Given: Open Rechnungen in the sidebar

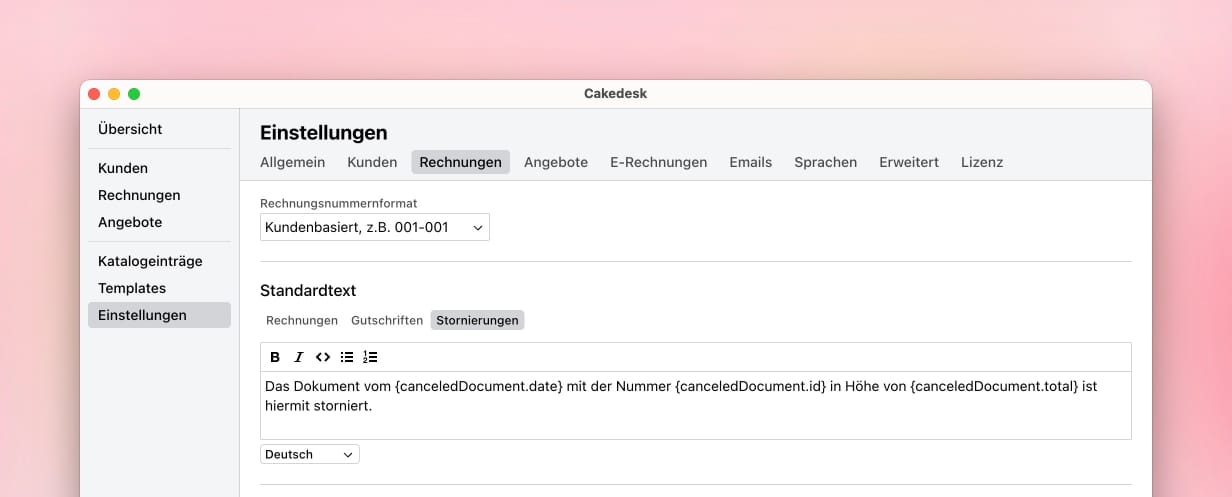Looking at the screenshot, I should pyautogui.click(x=159, y=195).
